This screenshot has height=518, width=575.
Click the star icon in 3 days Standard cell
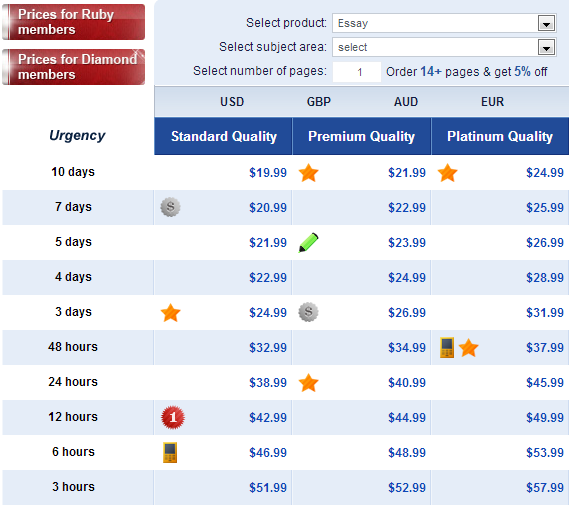[x=171, y=313]
